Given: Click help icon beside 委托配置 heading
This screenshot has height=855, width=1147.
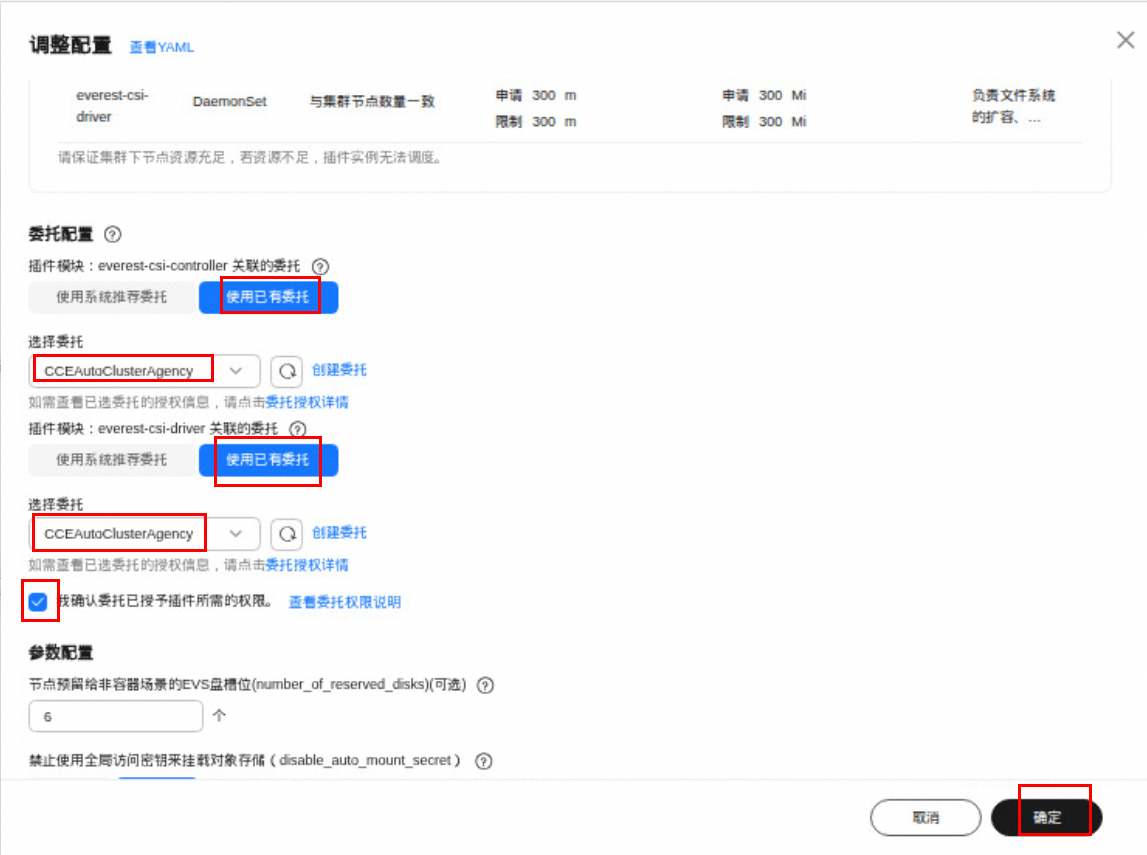Looking at the screenshot, I should coord(113,235).
